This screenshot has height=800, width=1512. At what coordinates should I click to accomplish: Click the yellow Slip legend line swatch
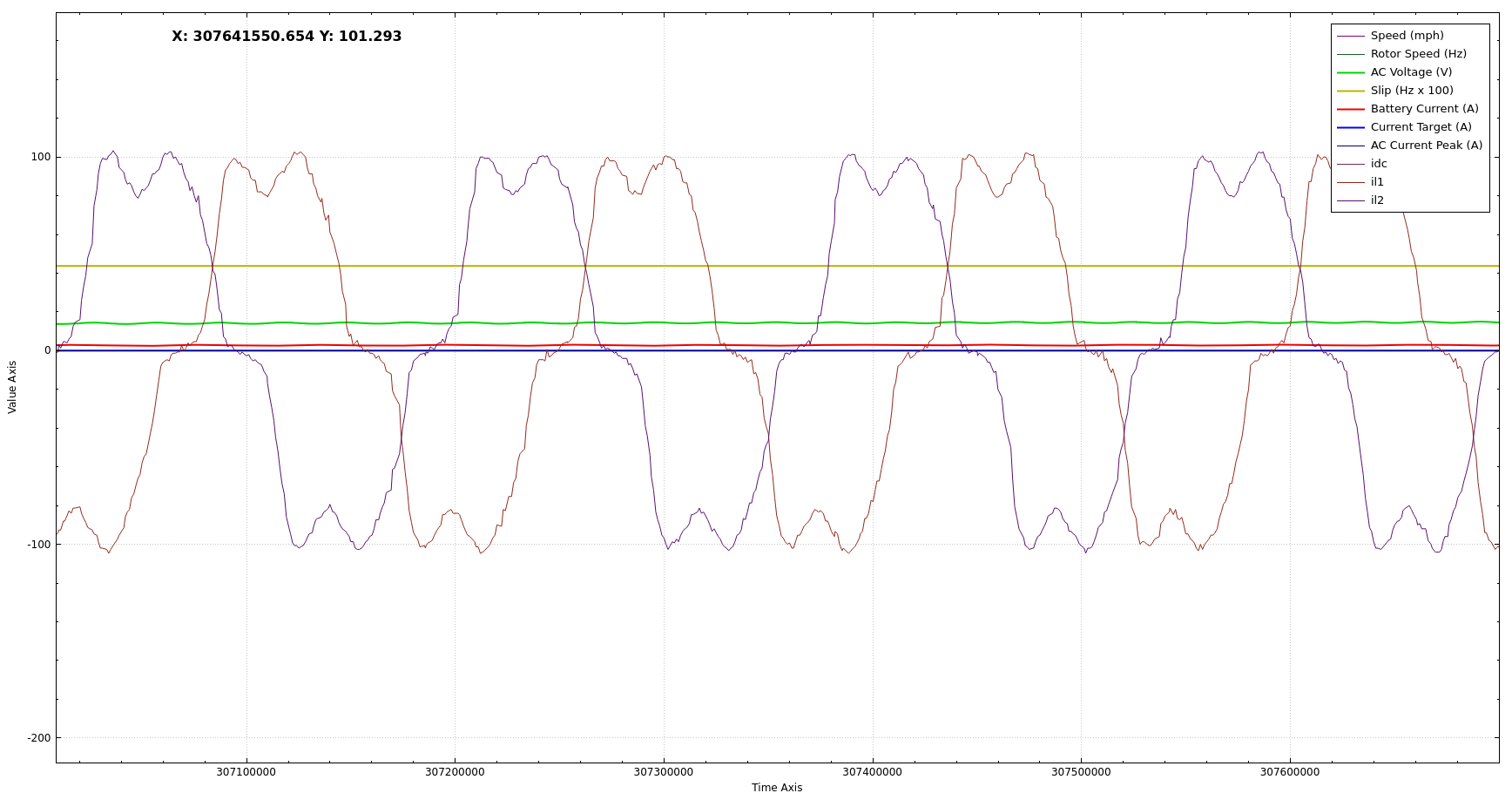pyautogui.click(x=1350, y=91)
